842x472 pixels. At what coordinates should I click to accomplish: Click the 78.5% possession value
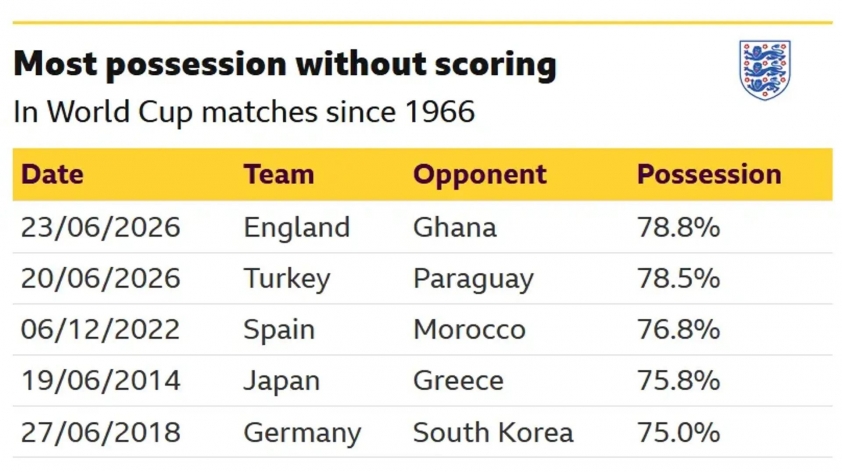(678, 278)
